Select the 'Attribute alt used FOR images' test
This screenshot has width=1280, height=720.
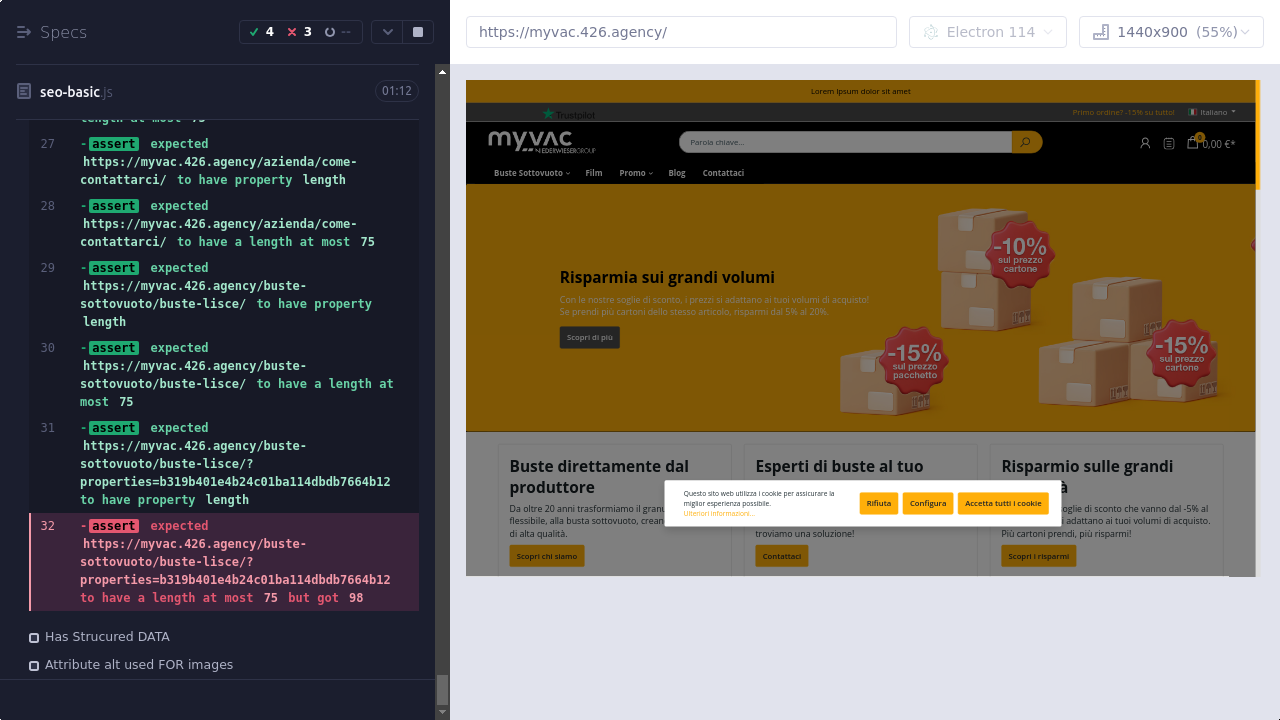[34, 665]
